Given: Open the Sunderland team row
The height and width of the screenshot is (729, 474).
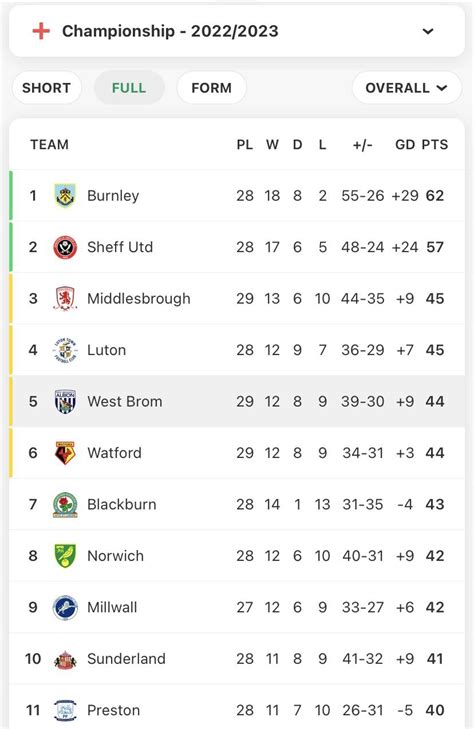Looking at the screenshot, I should pos(237,659).
